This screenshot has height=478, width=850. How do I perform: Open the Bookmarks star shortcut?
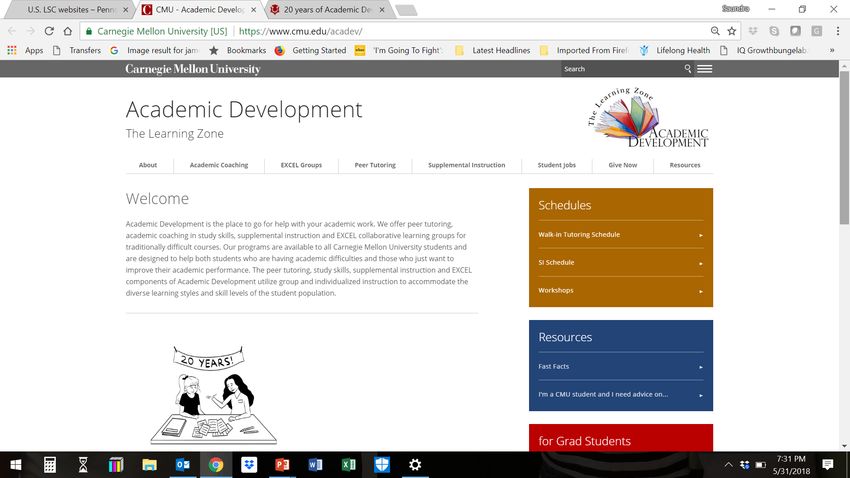238,50
